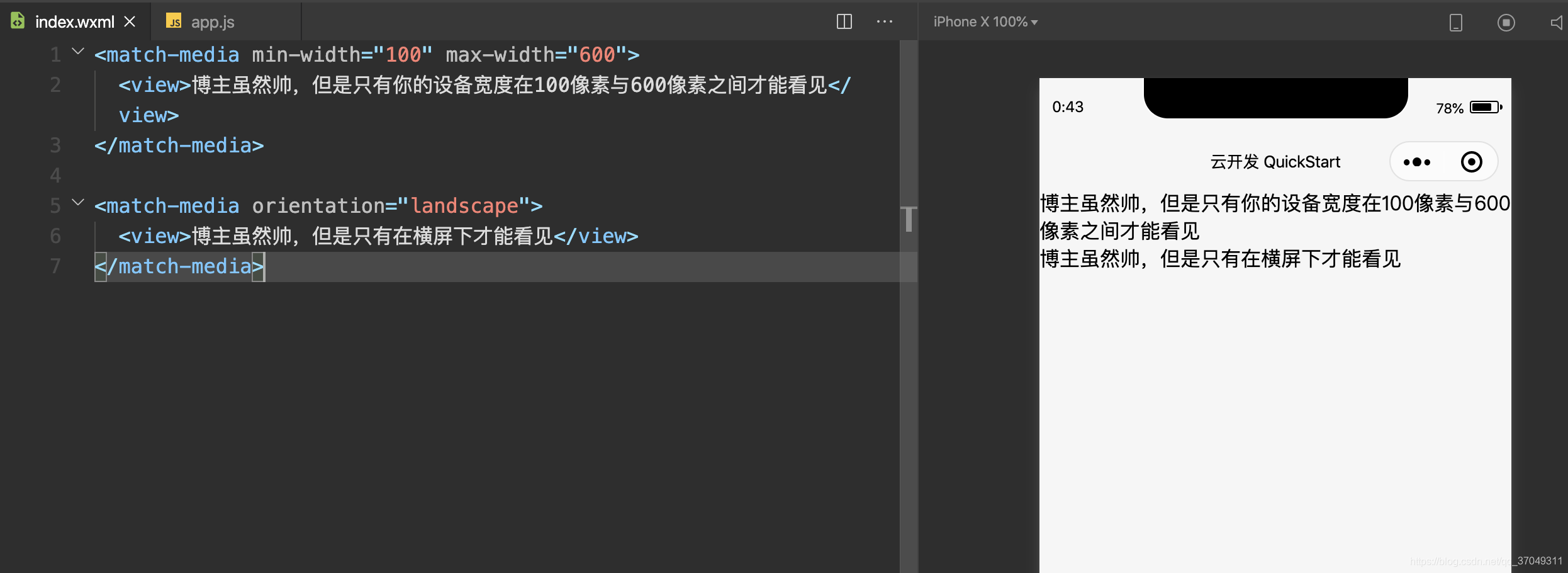
Task: Mute the simulator with speaker icon
Action: click(x=1557, y=23)
